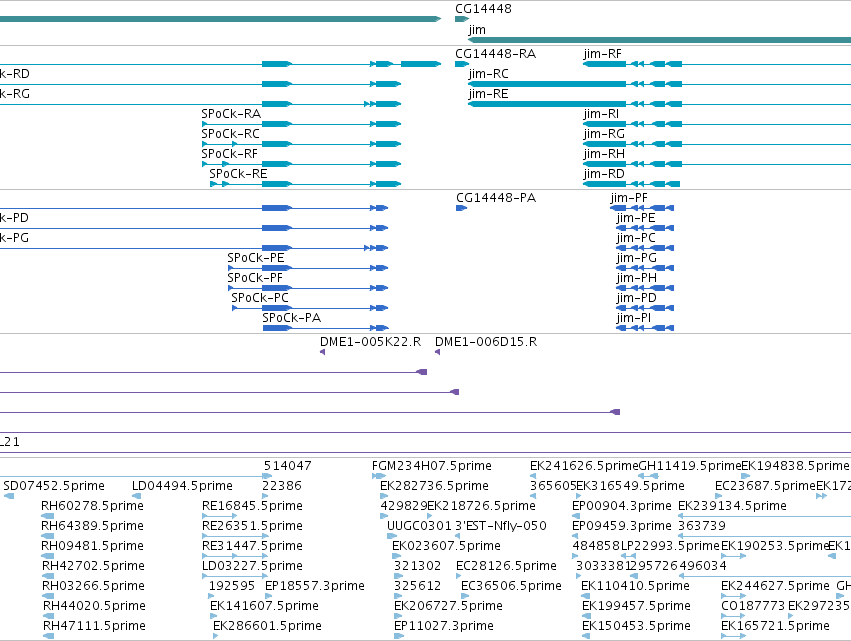Click the SPoCk-RA transcript label
The width and height of the screenshot is (851, 641).
click(231, 114)
